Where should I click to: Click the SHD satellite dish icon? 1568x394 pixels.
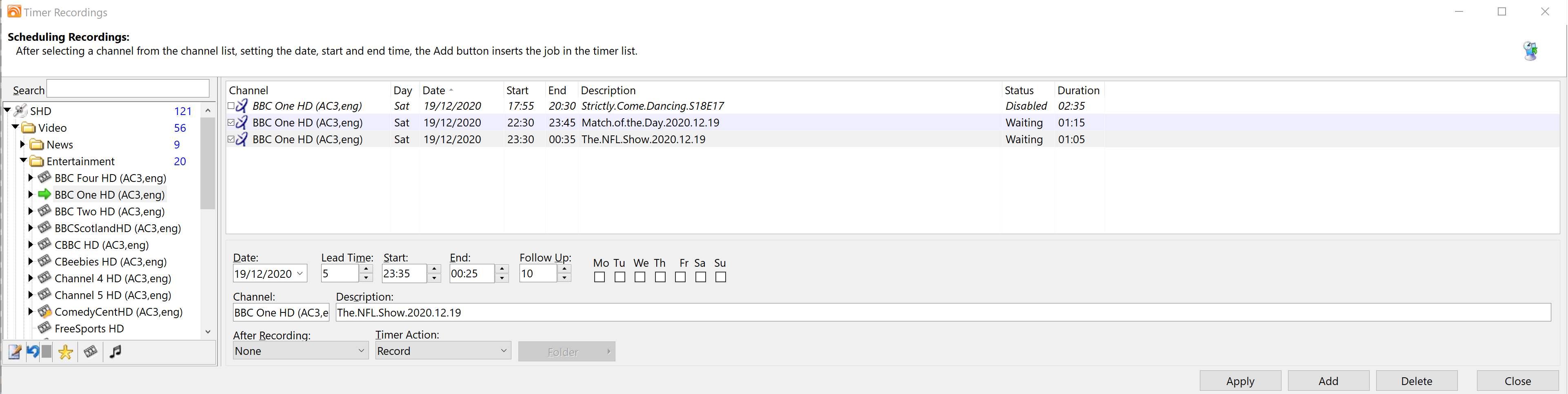(x=21, y=111)
